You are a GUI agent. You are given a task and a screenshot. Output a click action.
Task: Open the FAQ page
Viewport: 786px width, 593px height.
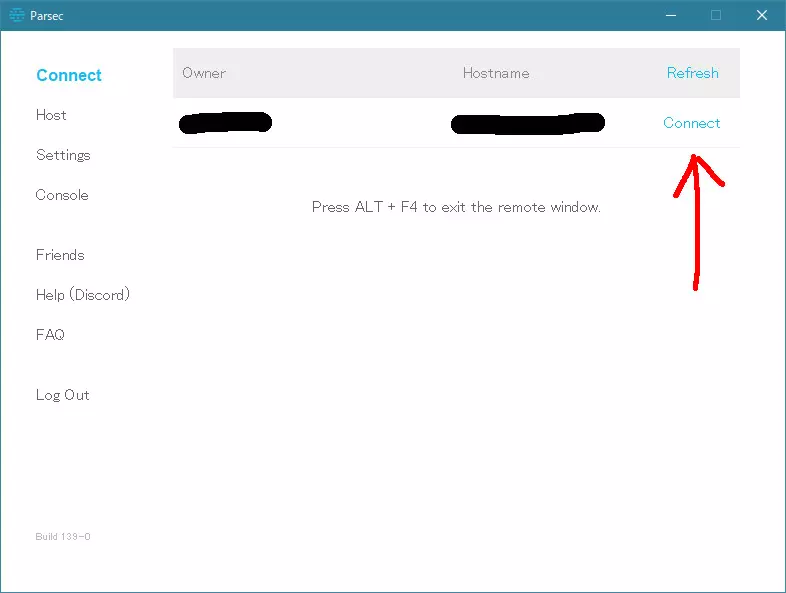[x=50, y=334]
